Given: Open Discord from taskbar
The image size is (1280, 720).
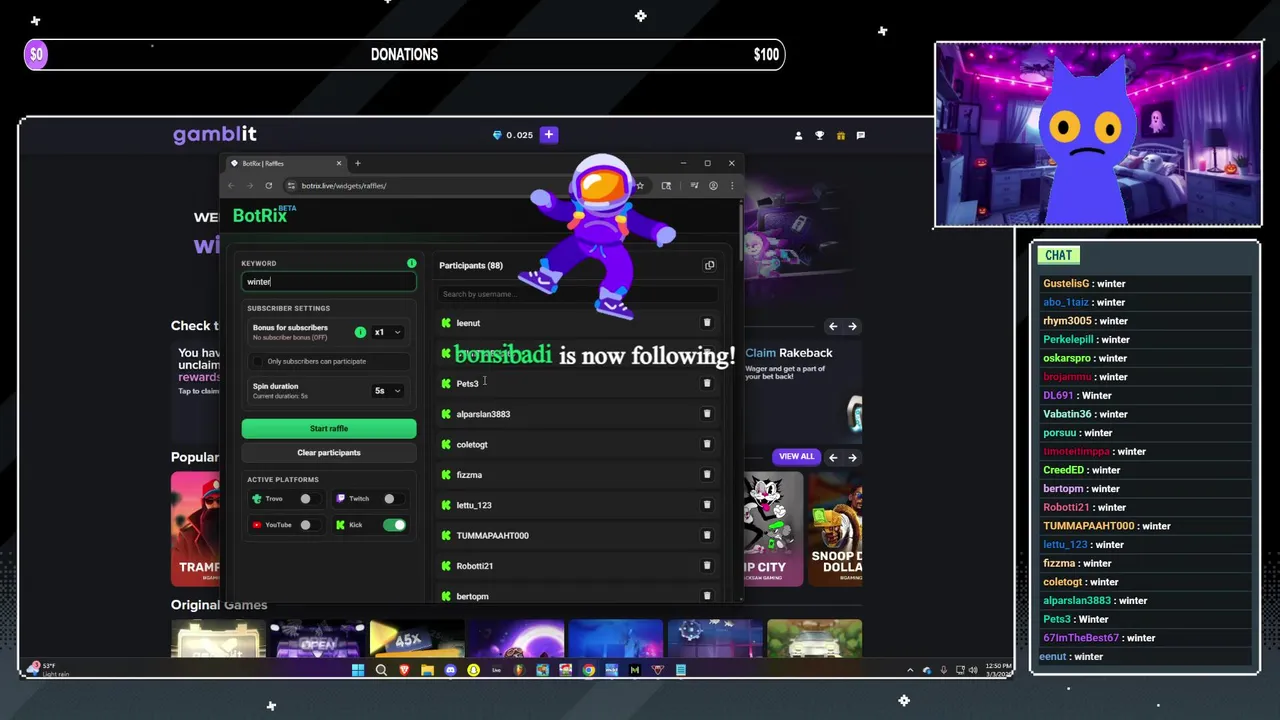Looking at the screenshot, I should (450, 670).
